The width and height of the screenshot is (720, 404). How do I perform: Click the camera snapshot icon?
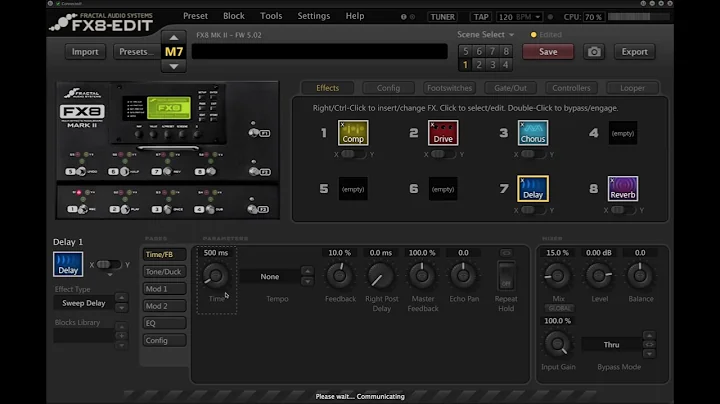[594, 52]
